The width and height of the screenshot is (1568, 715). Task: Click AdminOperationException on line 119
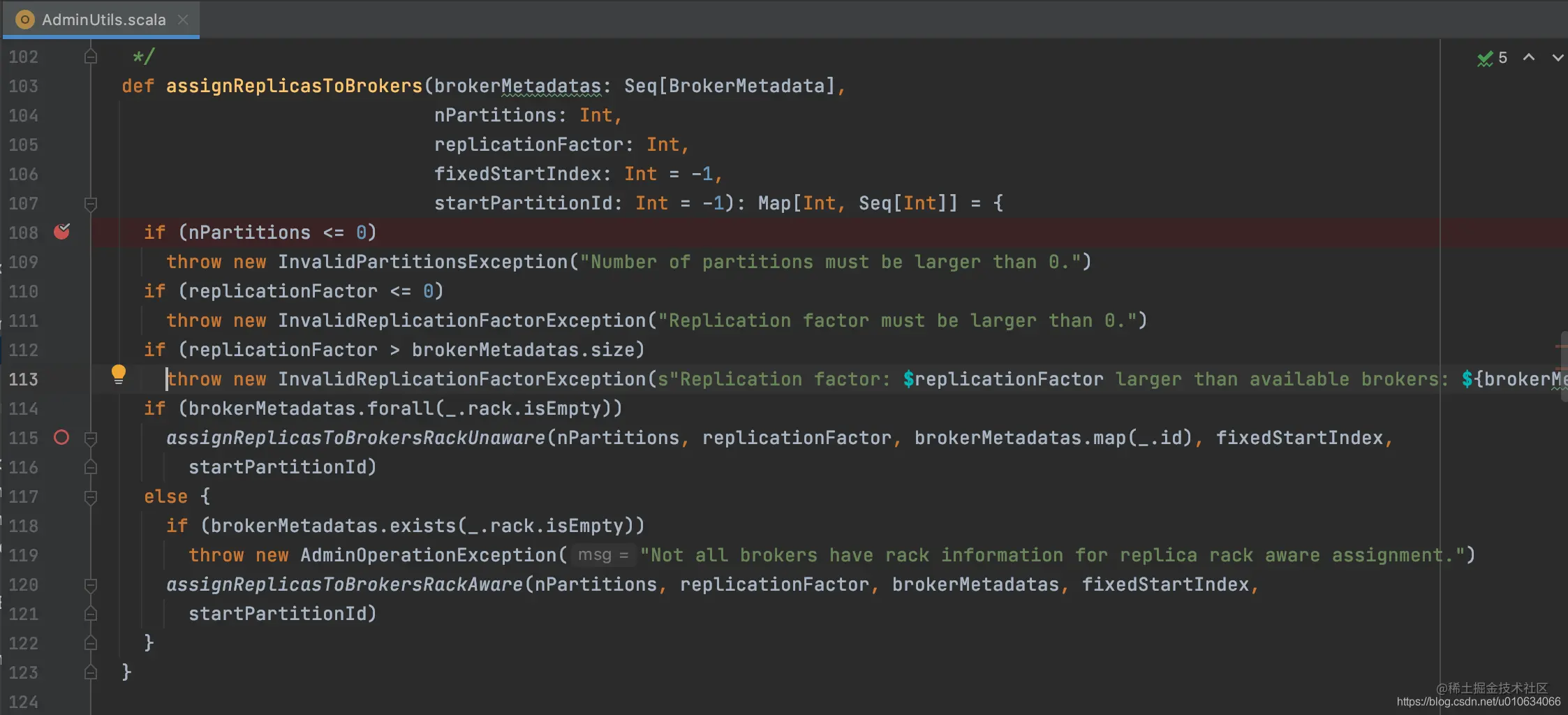coord(429,555)
